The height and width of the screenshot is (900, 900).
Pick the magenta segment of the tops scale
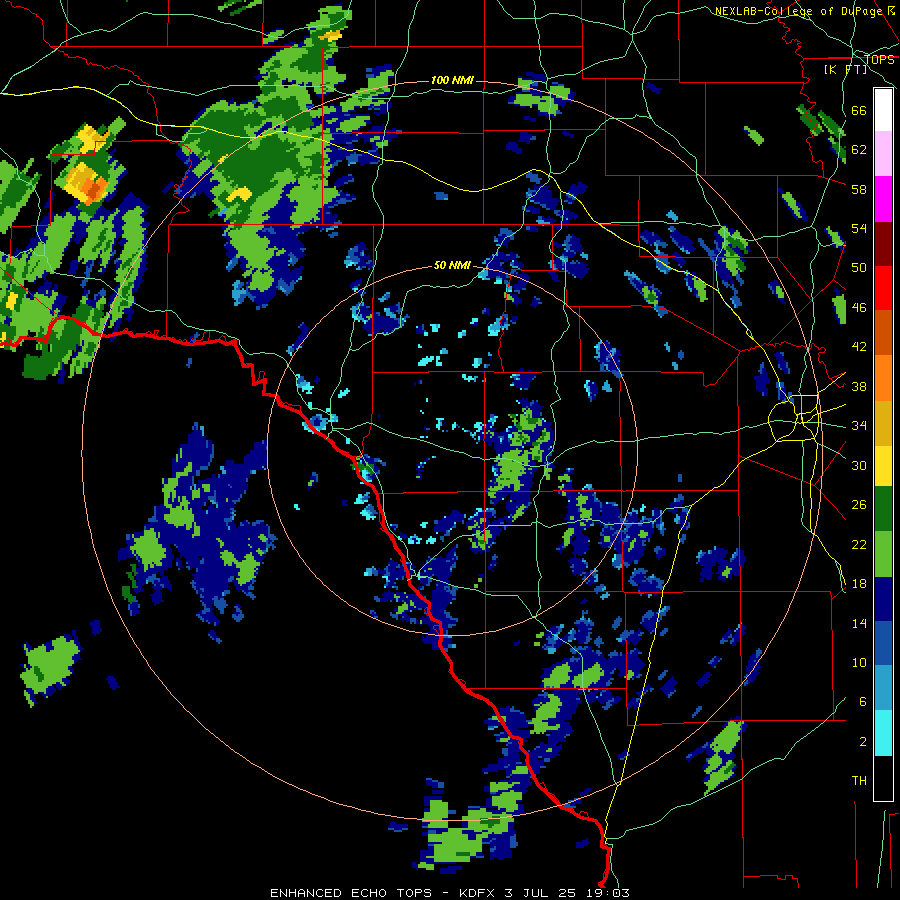pyautogui.click(x=883, y=199)
